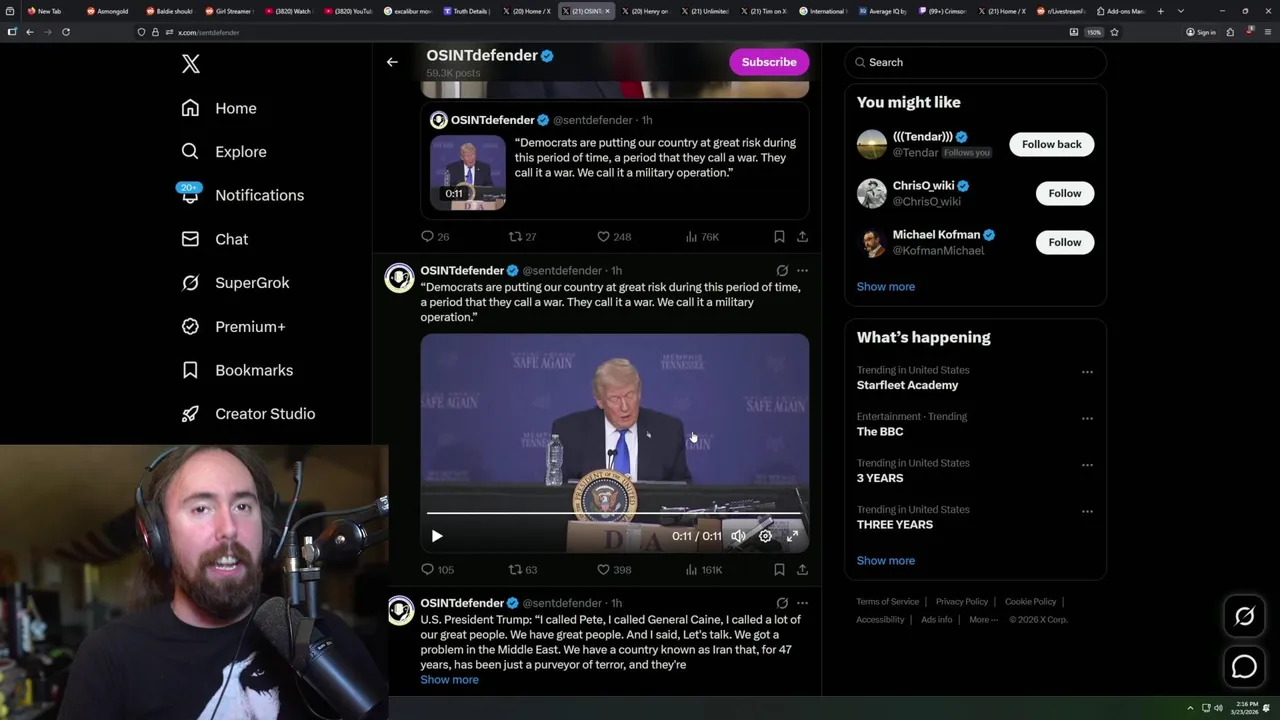This screenshot has height=720, width=1280.
Task: Follow Michael Kofman
Action: tap(1064, 242)
